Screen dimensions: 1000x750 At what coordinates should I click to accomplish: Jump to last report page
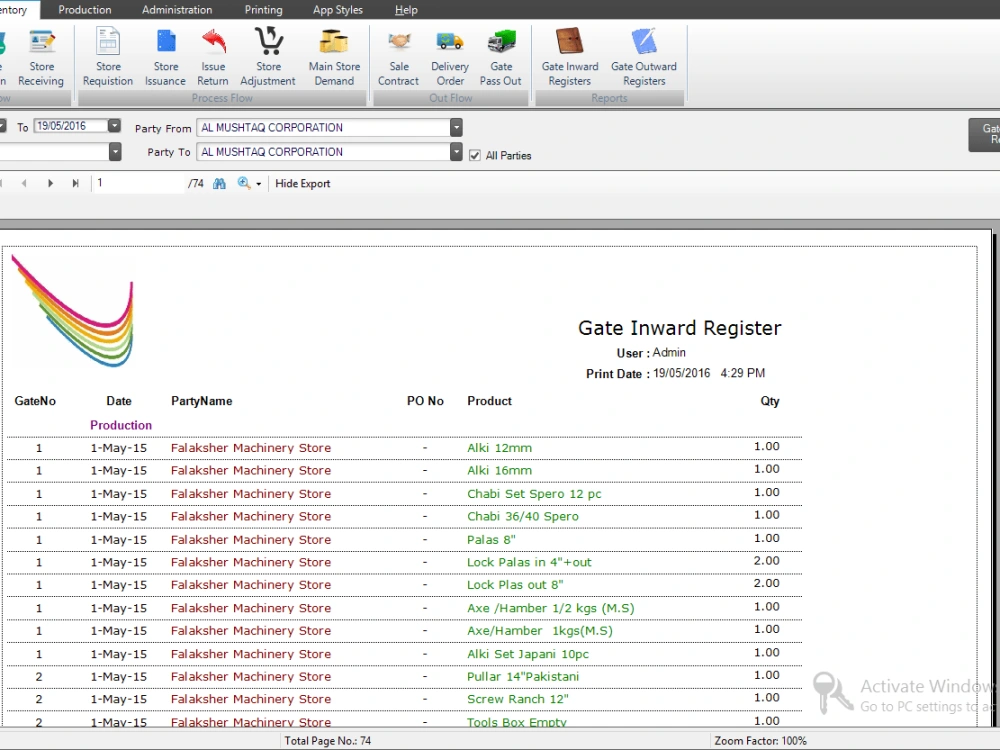click(75, 184)
